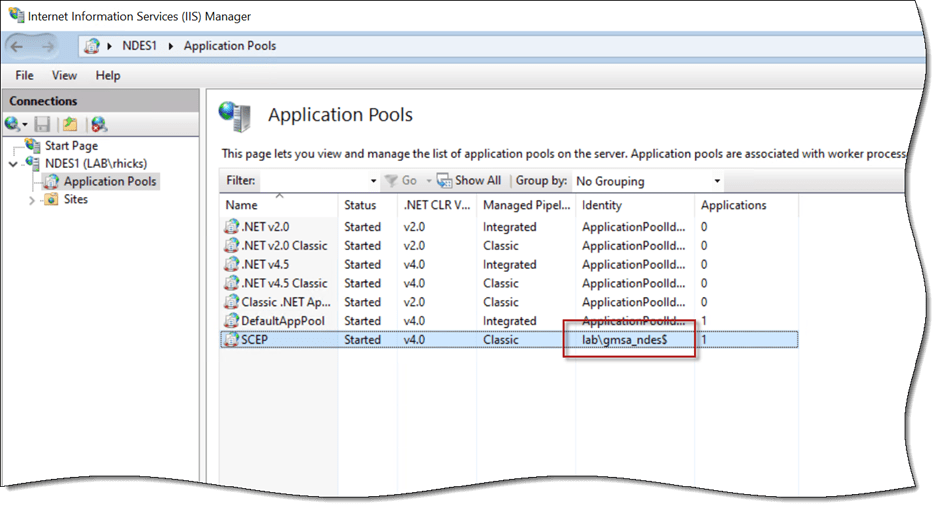This screenshot has width=937, height=508.
Task: Click arrow before NDES1 in address bar
Action: [109, 46]
